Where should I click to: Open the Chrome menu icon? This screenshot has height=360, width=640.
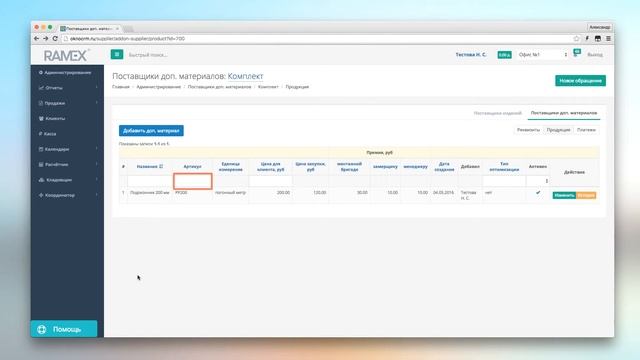[x=608, y=38]
